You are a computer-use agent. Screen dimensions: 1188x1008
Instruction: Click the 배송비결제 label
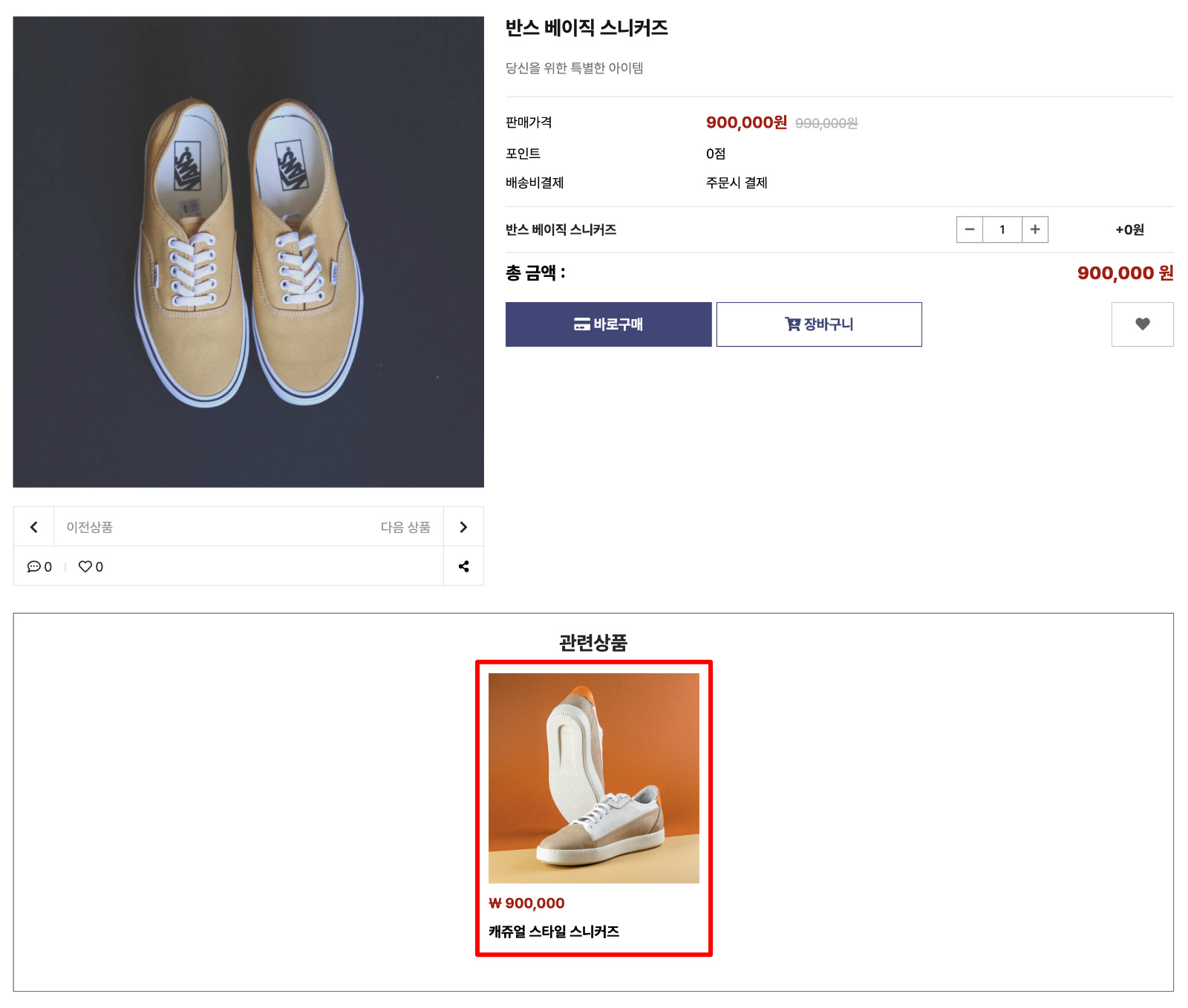pos(535,183)
